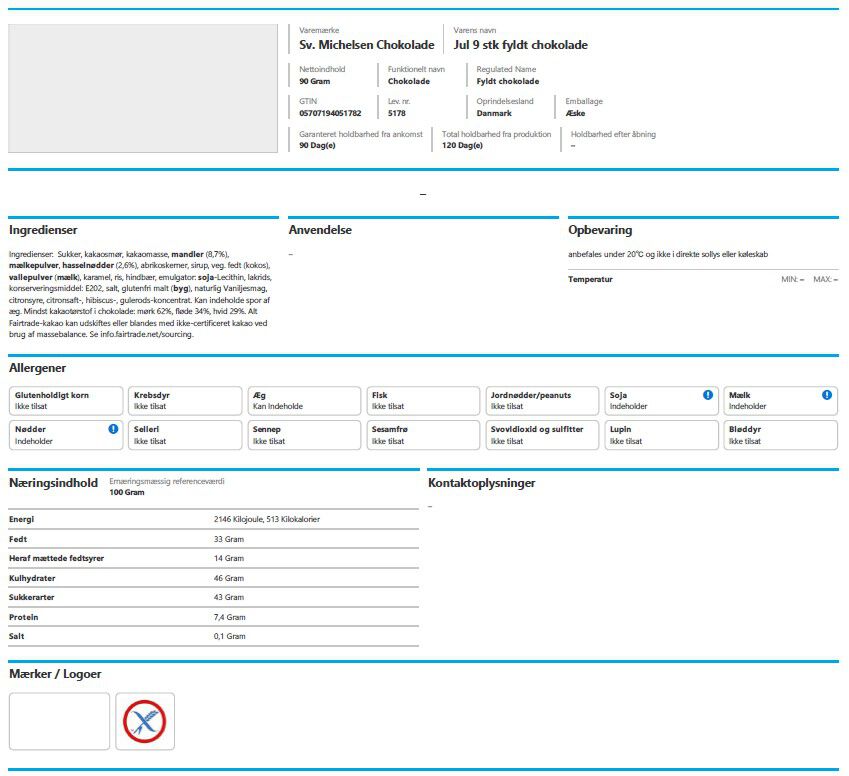Click the Heraf mættede fedtsyrer value '14 Gram'
This screenshot has height=776, width=849.
coord(229,558)
